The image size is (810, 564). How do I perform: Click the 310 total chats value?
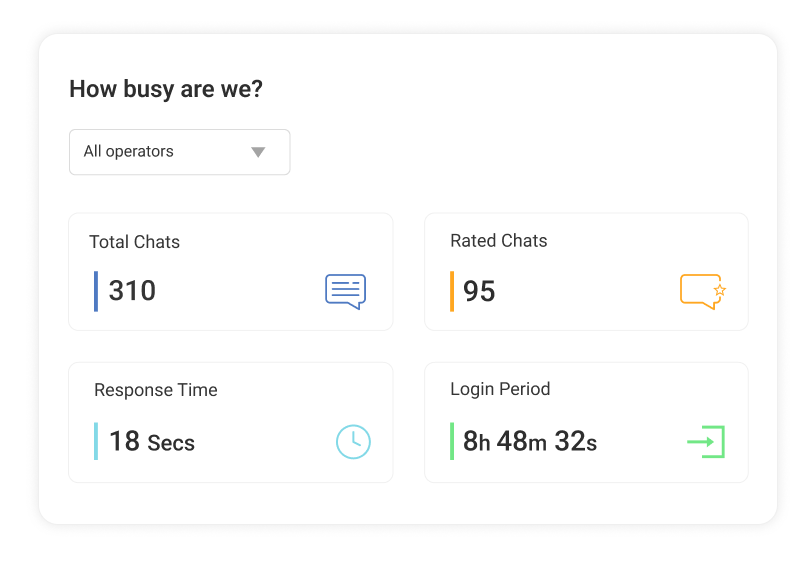point(132,291)
